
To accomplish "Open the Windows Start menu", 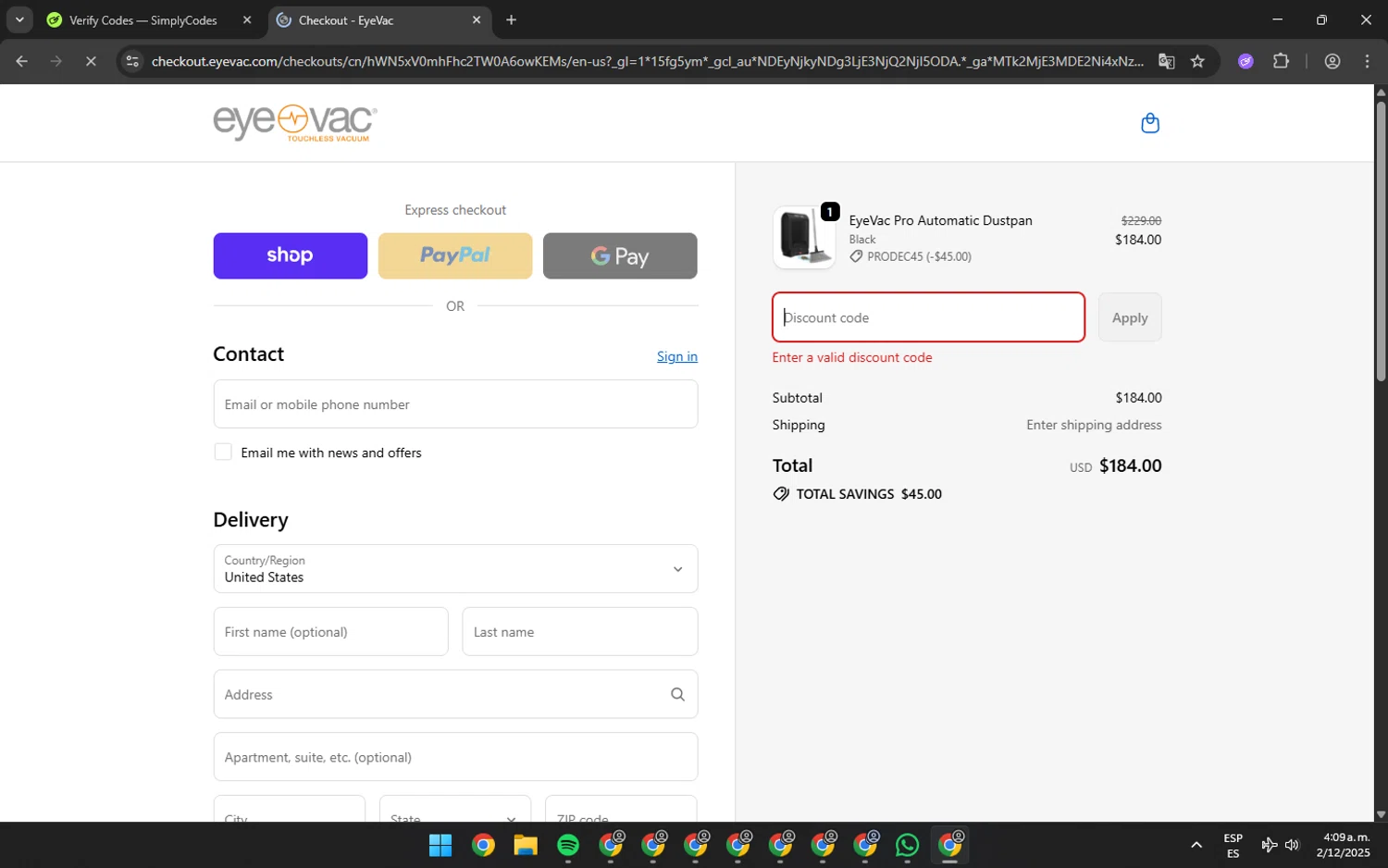I will 440,845.
